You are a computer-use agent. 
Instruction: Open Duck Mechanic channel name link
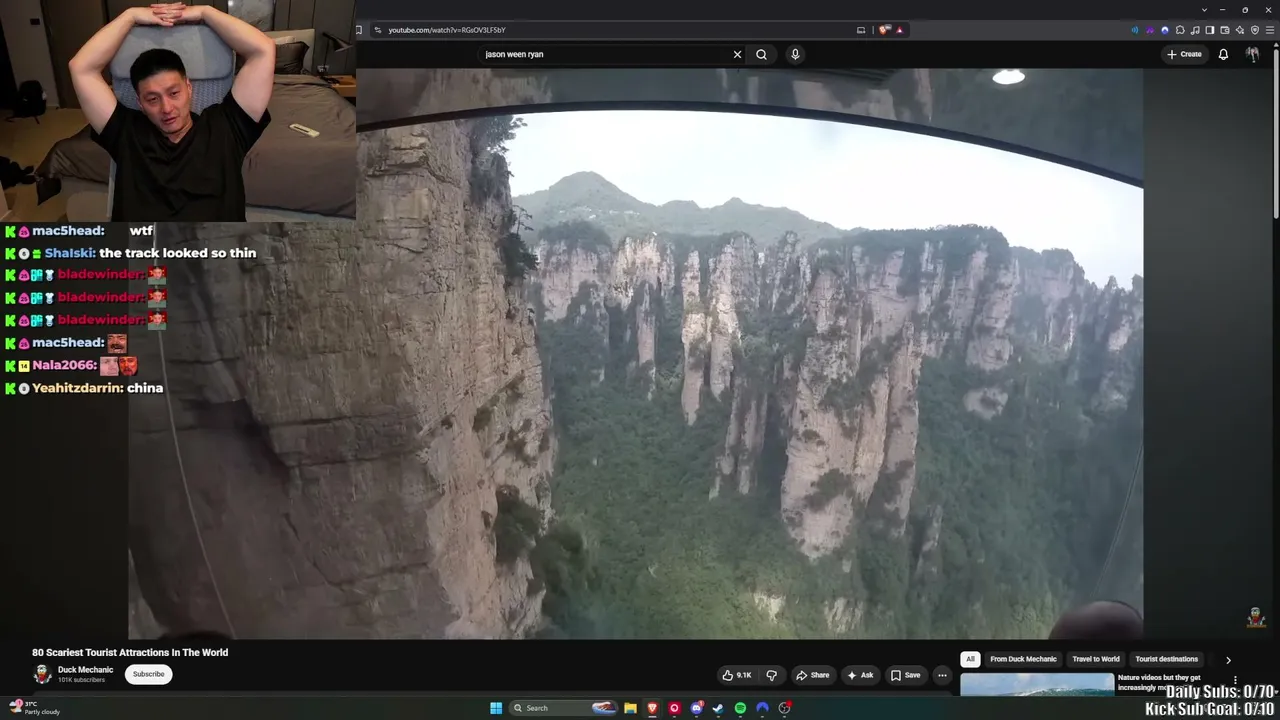(85, 670)
